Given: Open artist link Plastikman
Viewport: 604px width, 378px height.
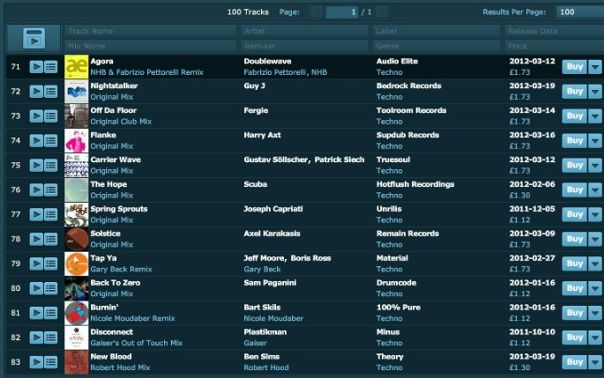Looking at the screenshot, I should point(265,332).
